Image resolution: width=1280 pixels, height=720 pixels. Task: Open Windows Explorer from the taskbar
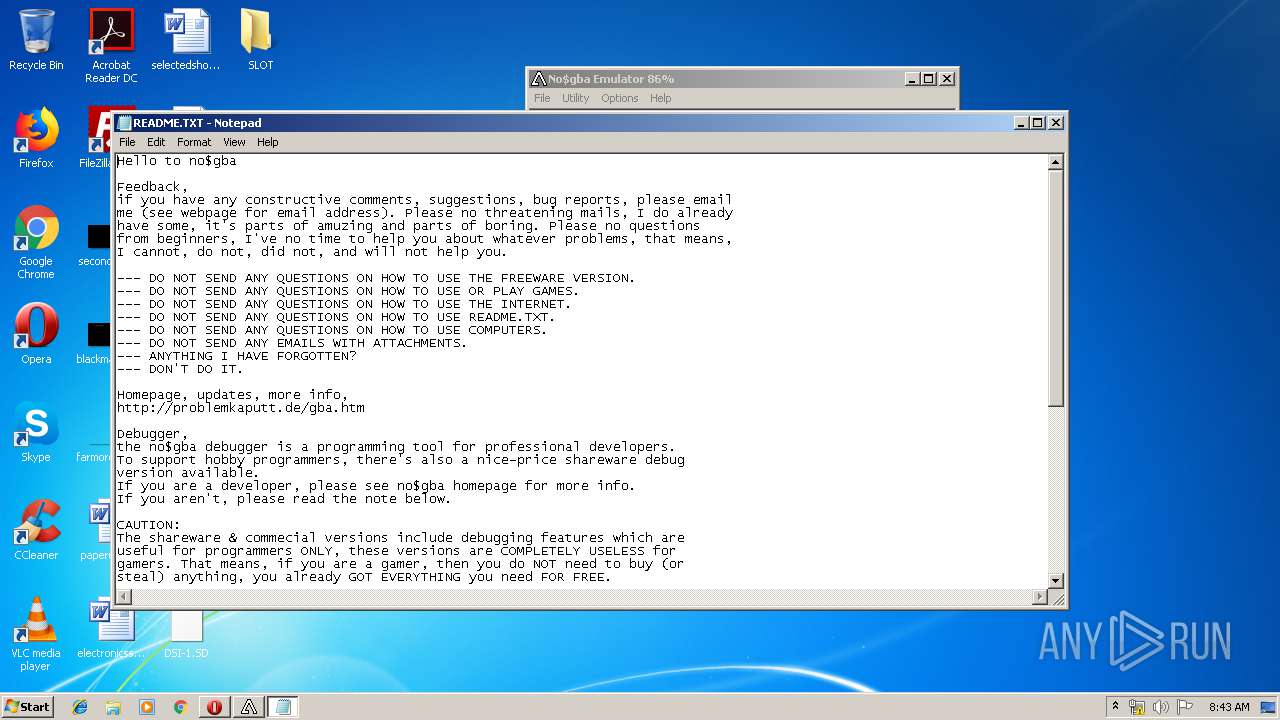click(x=113, y=707)
